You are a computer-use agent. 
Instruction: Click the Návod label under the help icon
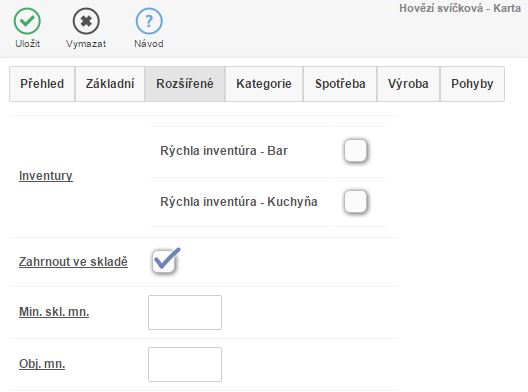149,44
